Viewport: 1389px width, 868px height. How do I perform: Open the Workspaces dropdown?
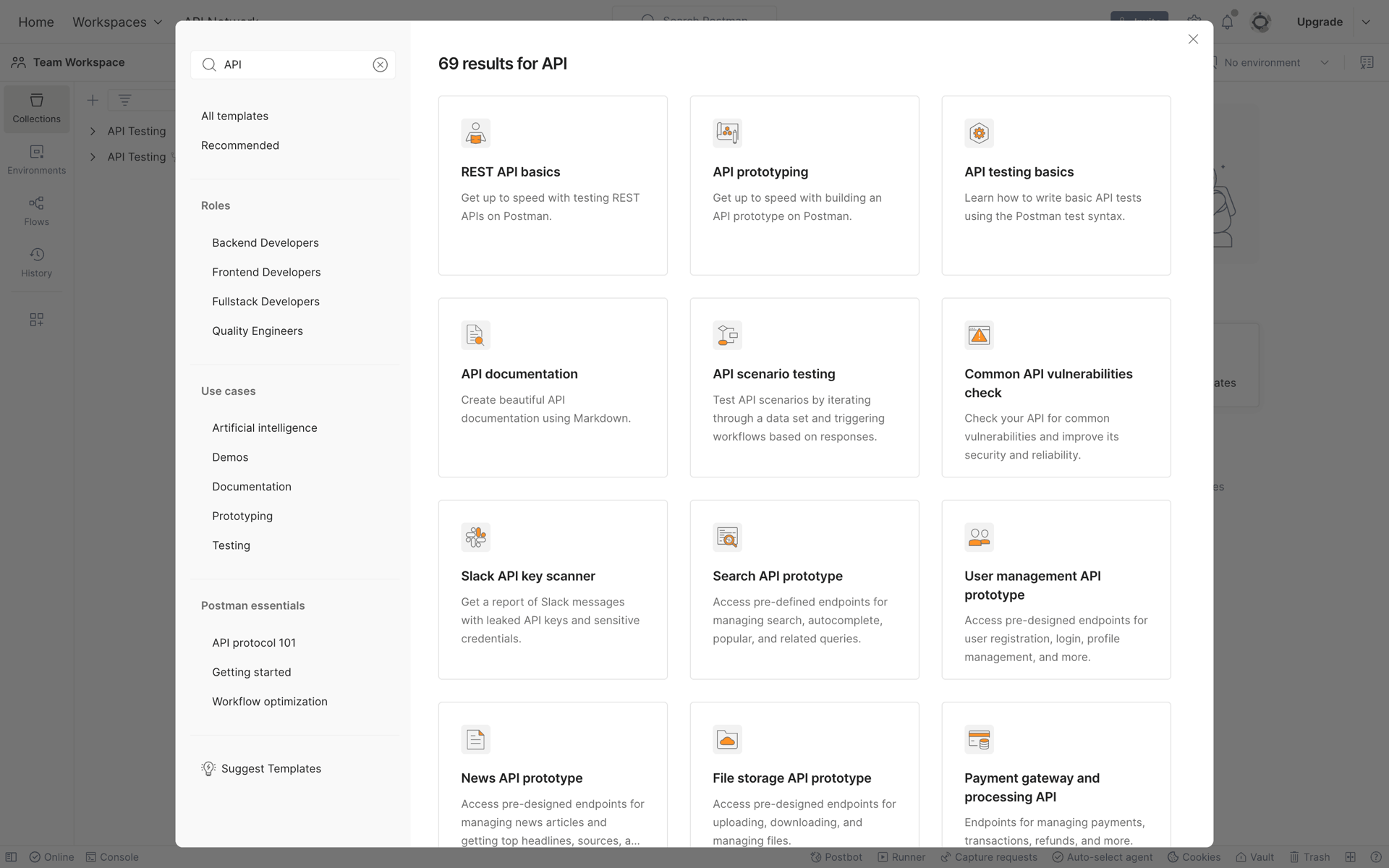[x=117, y=22]
